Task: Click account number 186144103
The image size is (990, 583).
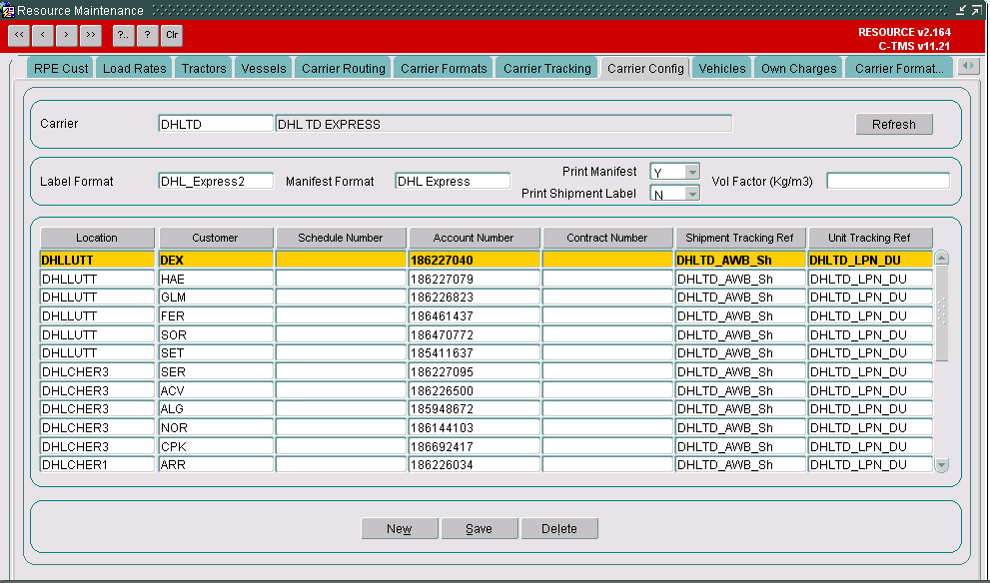Action: click(x=474, y=428)
